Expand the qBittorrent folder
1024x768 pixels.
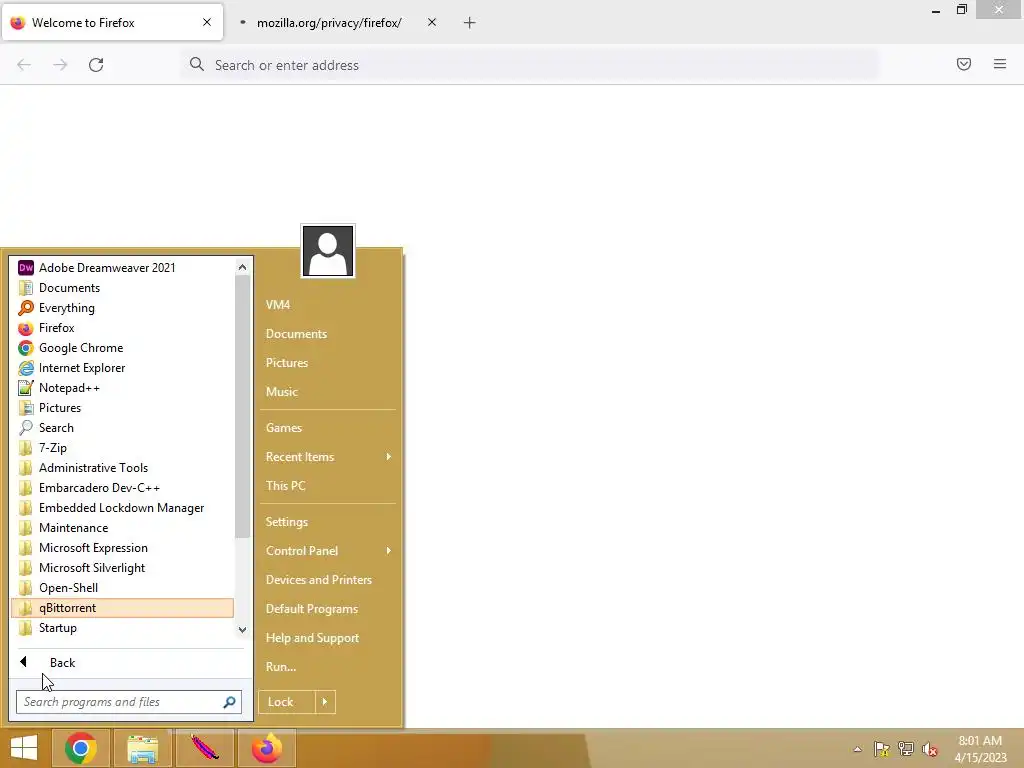point(122,608)
